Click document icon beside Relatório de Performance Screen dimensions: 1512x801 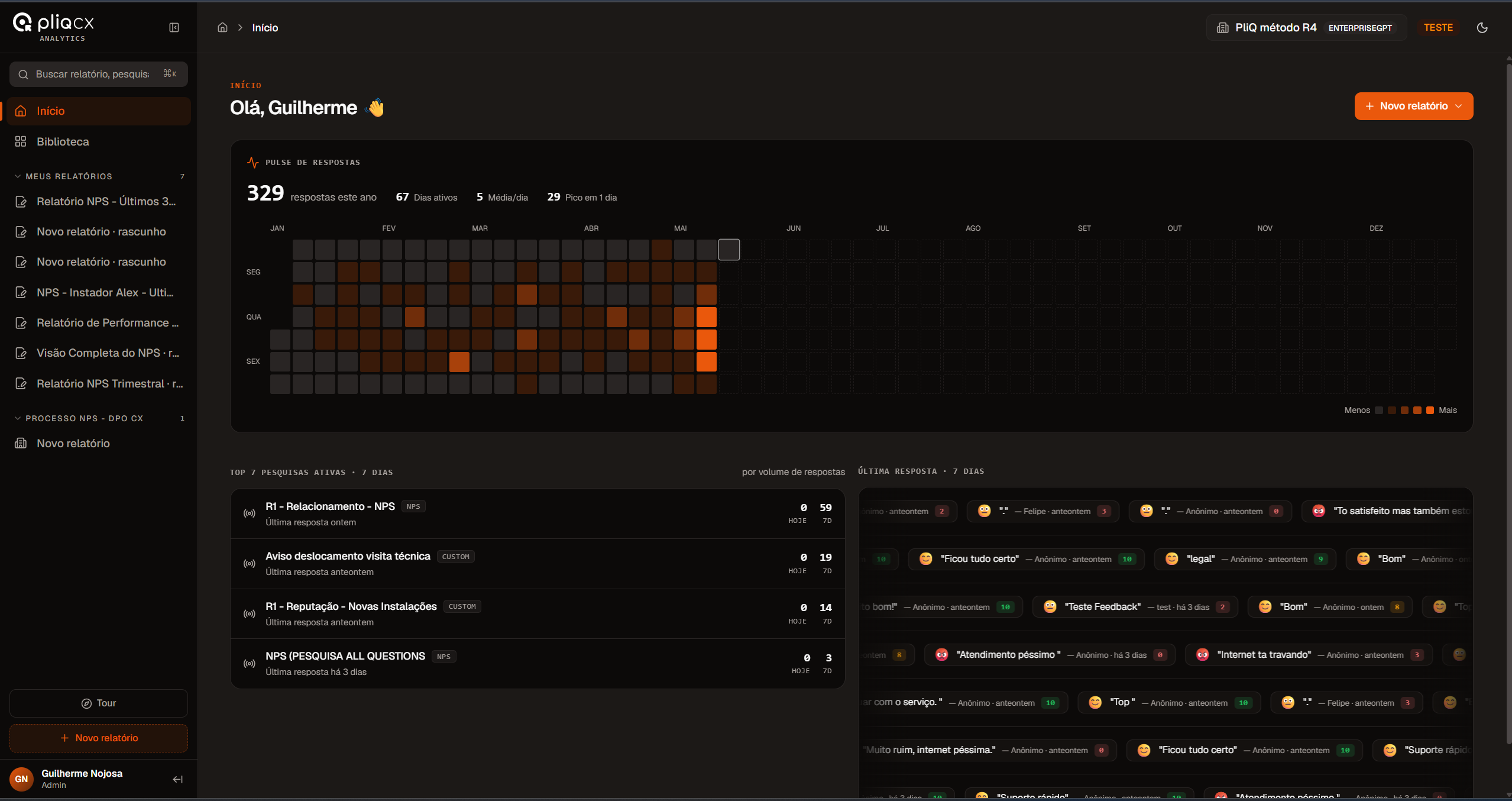tap(21, 322)
